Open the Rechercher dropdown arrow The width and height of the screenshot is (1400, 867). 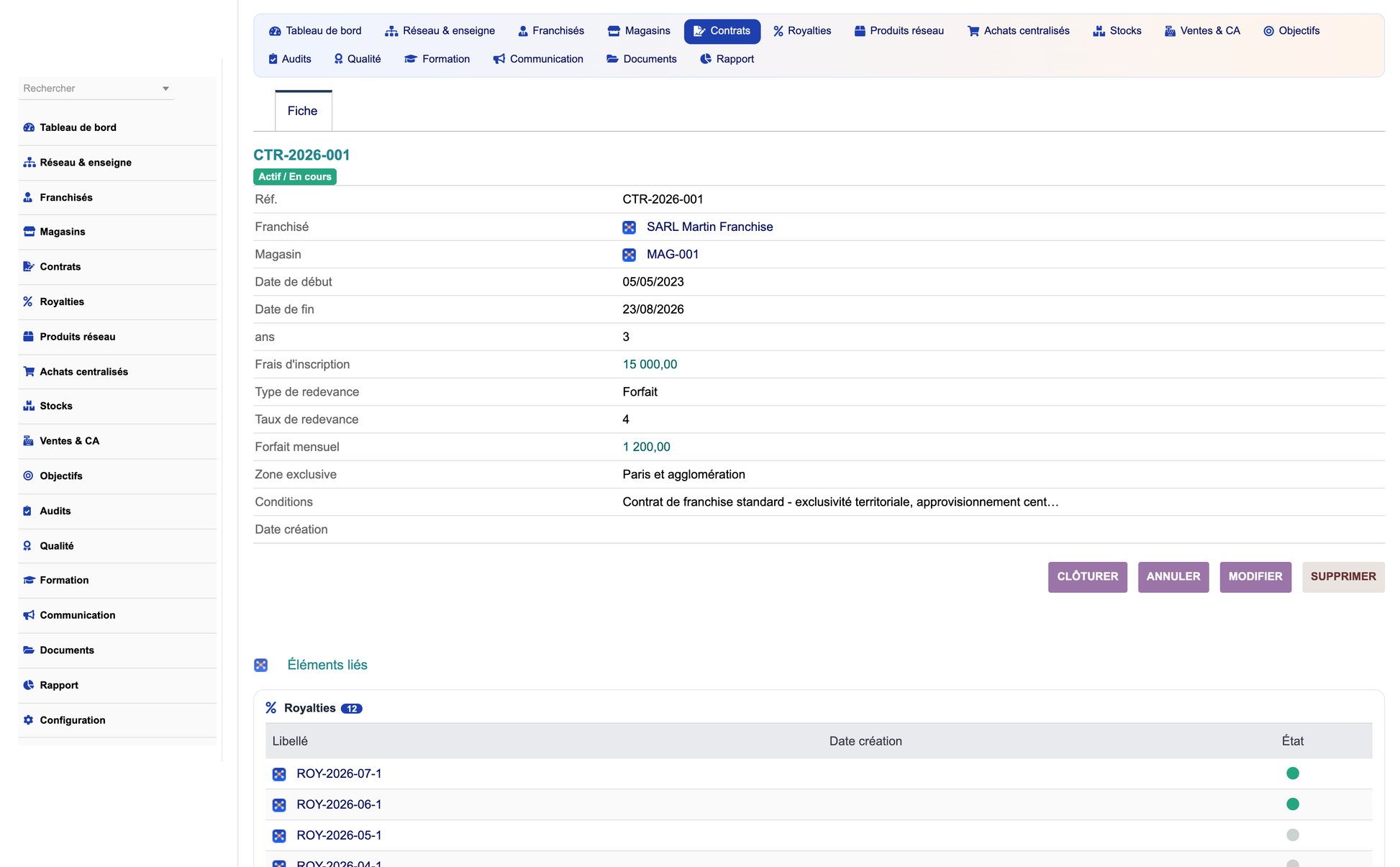click(165, 88)
